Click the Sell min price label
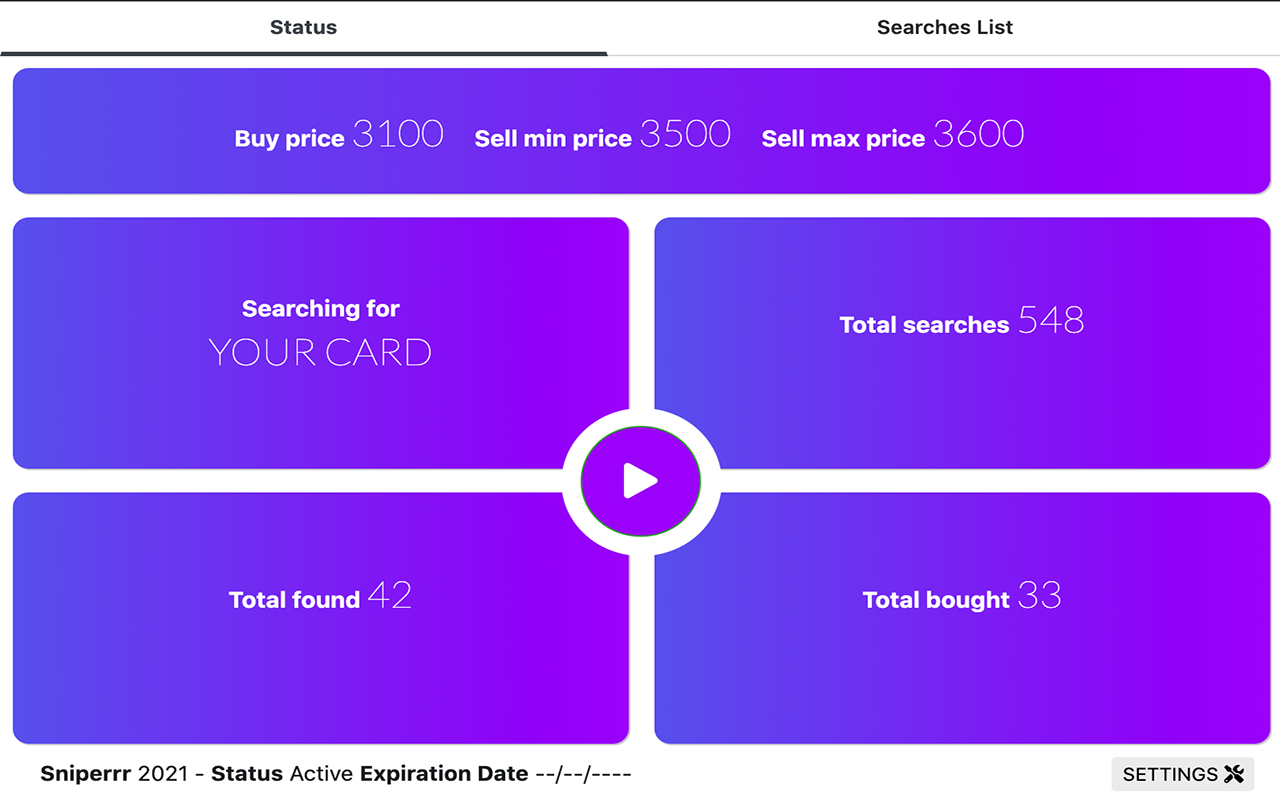The image size is (1280, 800). pos(553,139)
